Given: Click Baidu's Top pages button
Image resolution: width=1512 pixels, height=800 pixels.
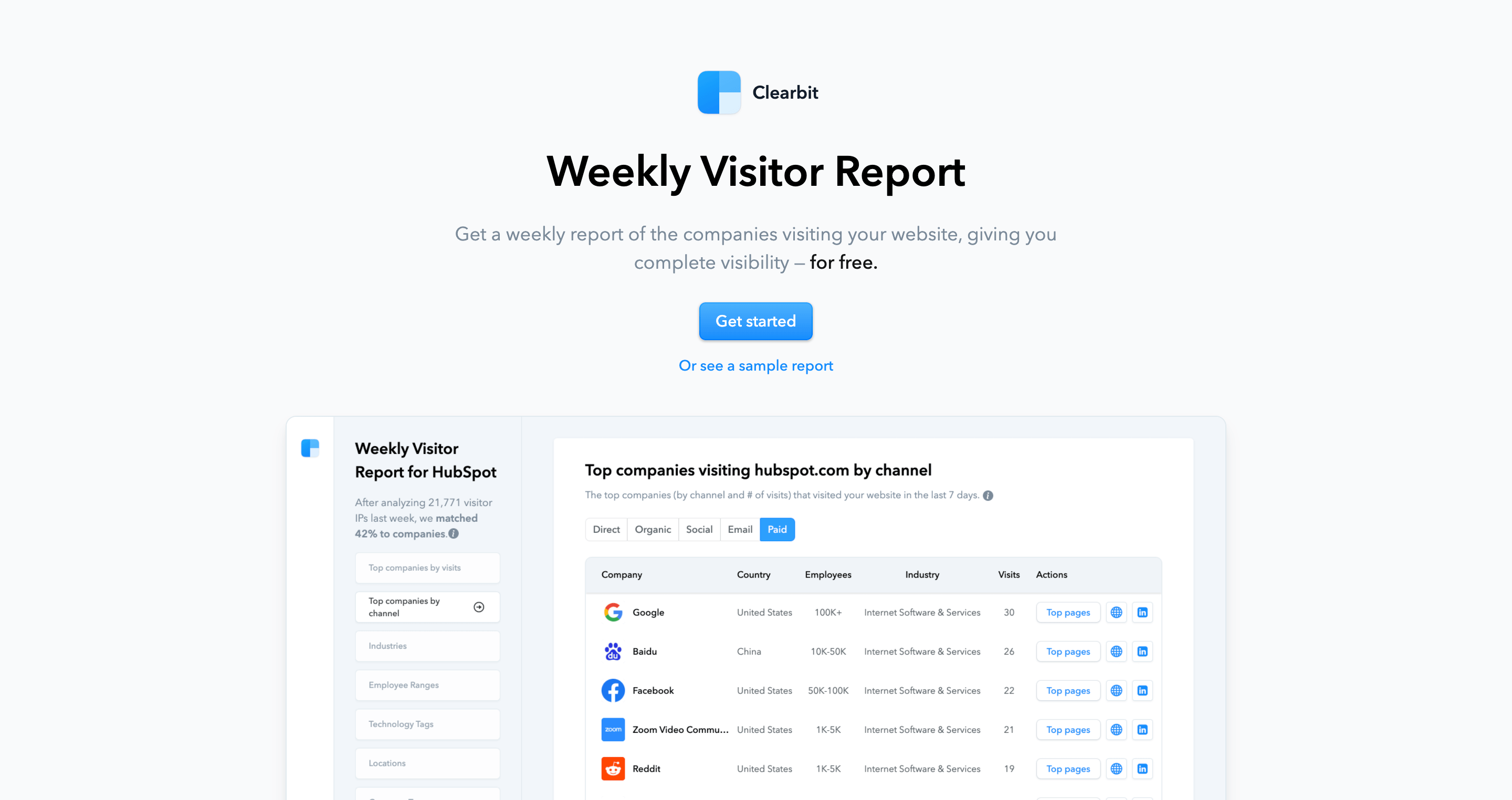Looking at the screenshot, I should tap(1067, 650).
